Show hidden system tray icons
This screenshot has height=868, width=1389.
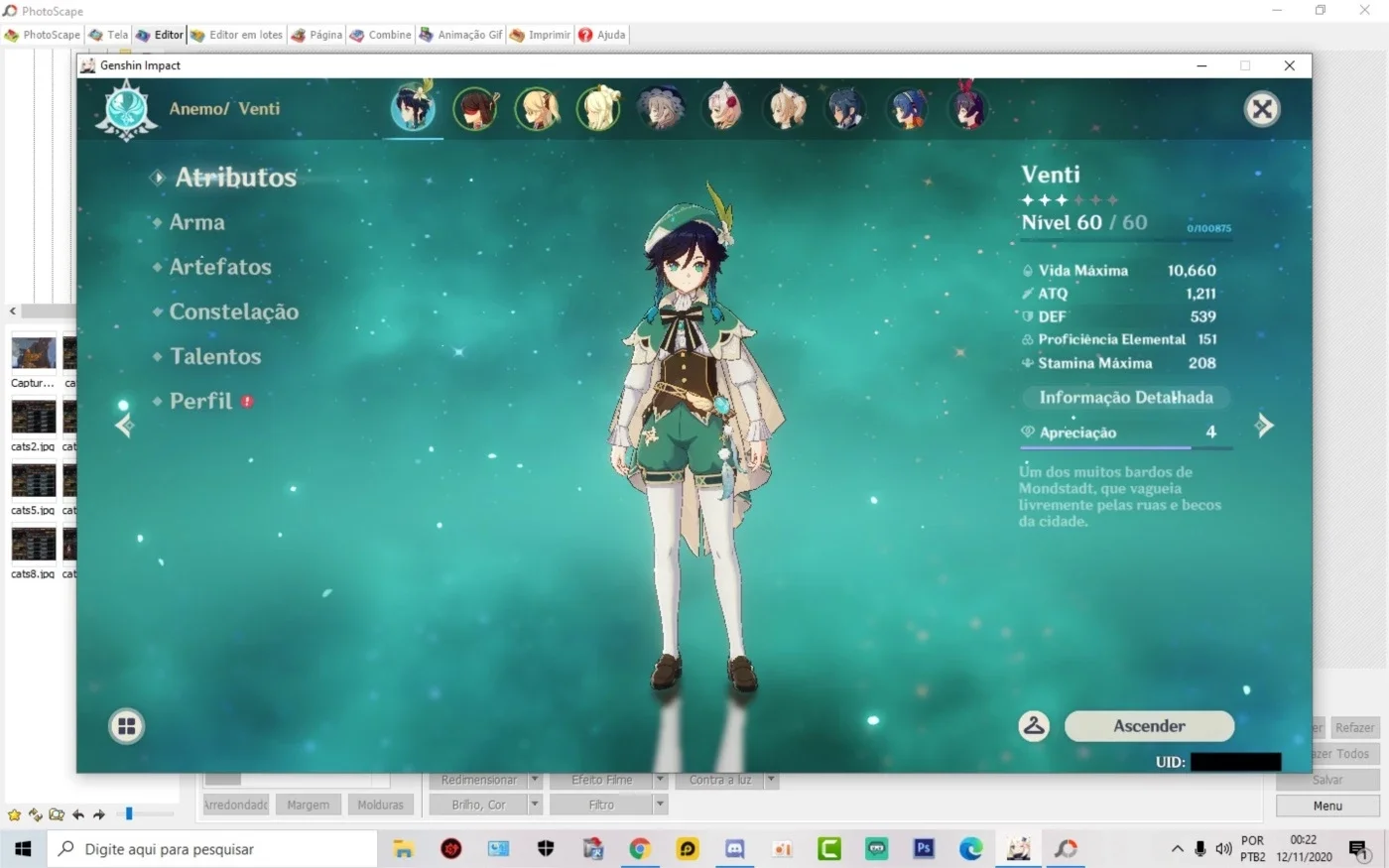(1177, 849)
